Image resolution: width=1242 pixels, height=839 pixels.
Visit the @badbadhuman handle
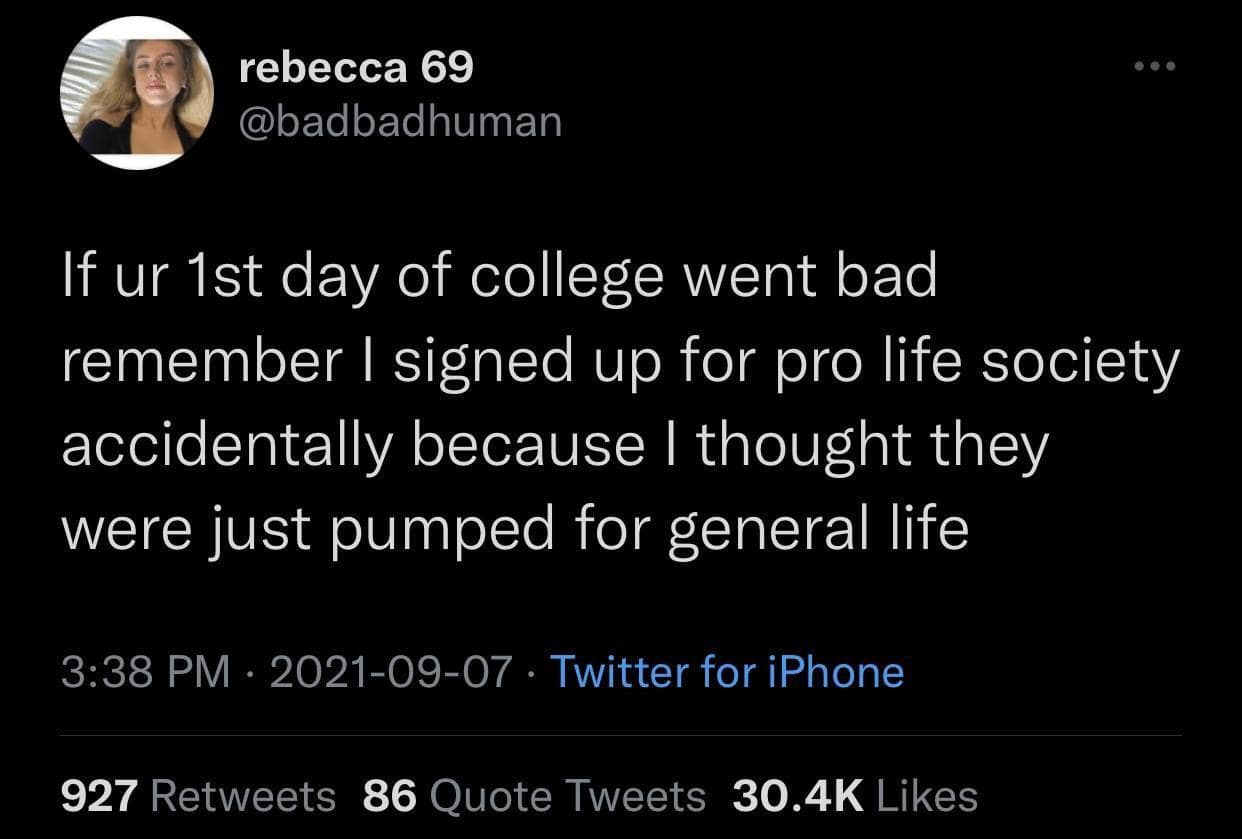(x=401, y=122)
